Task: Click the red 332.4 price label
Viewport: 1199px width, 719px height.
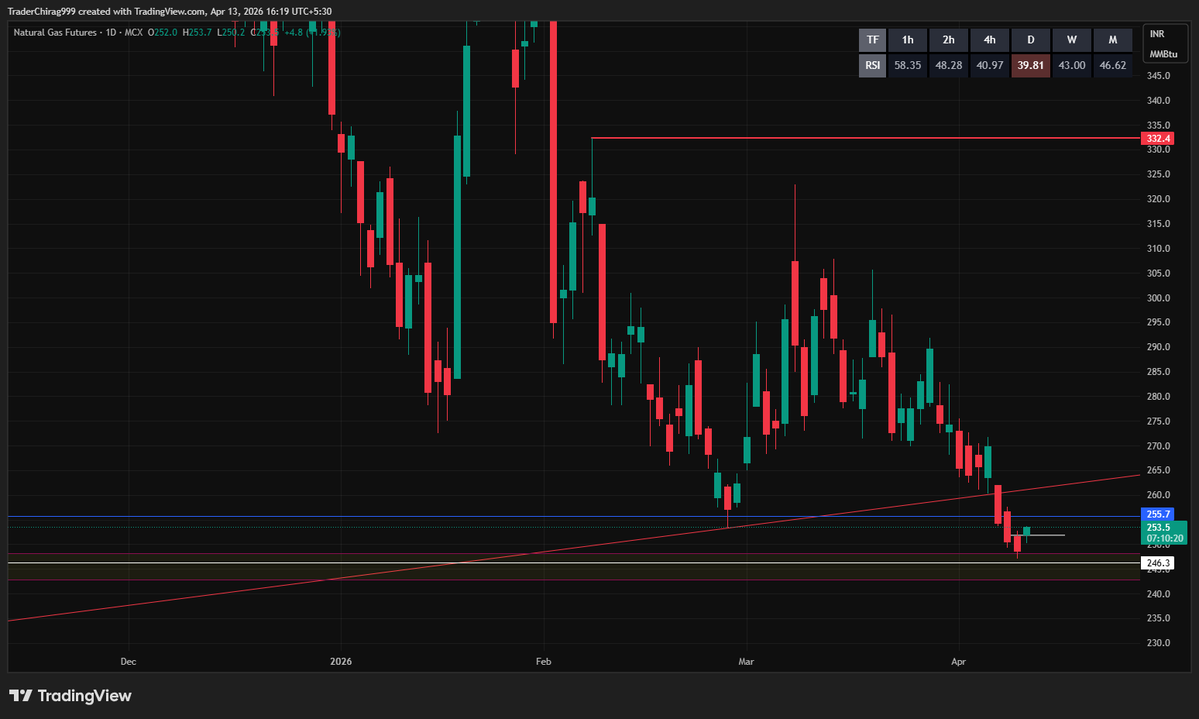Action: 1160,138
